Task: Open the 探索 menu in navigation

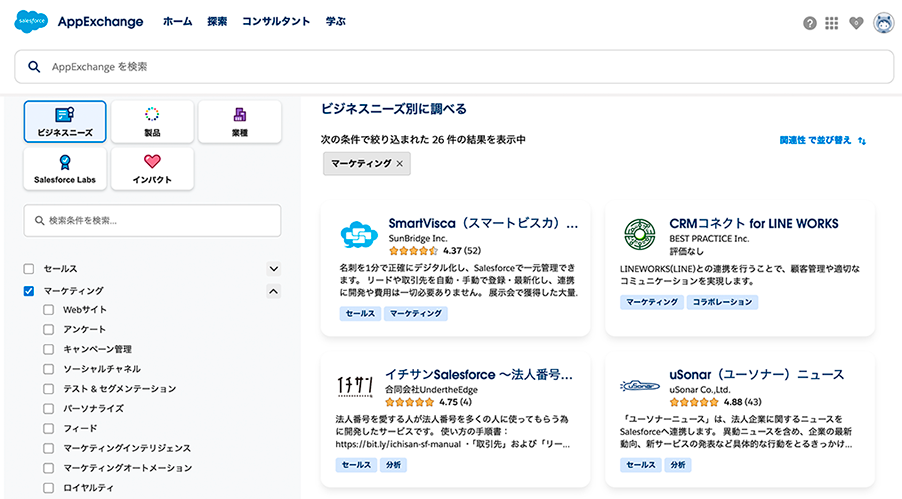Action: pyautogui.click(x=217, y=22)
